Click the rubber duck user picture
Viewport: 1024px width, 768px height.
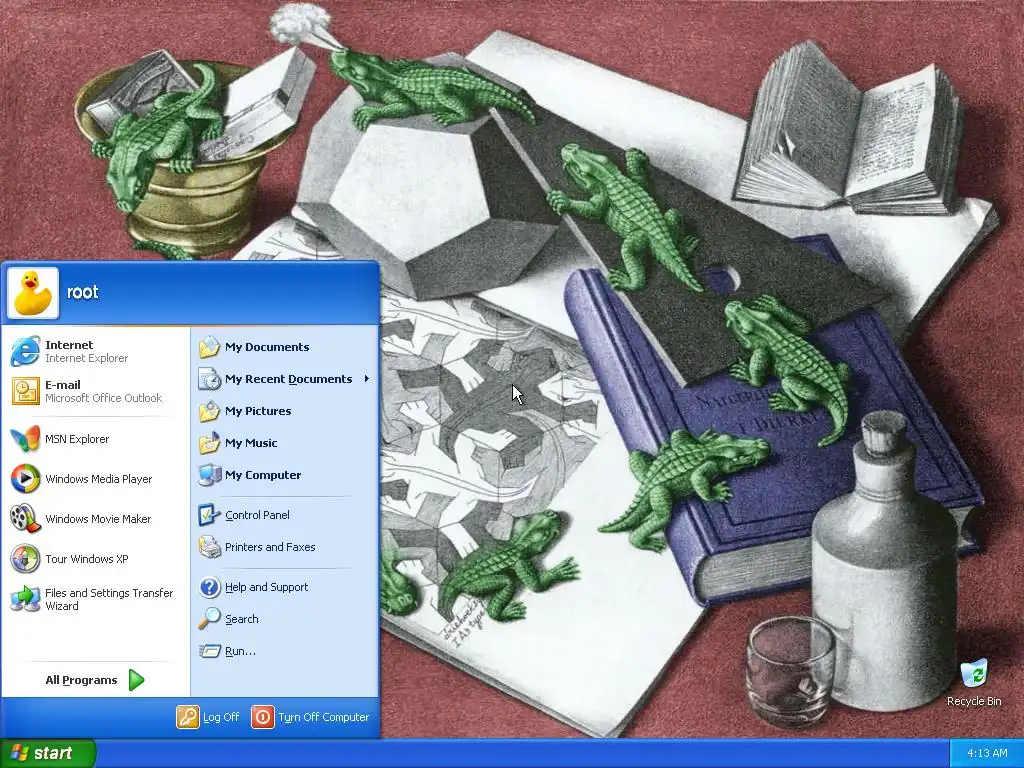pyautogui.click(x=33, y=293)
